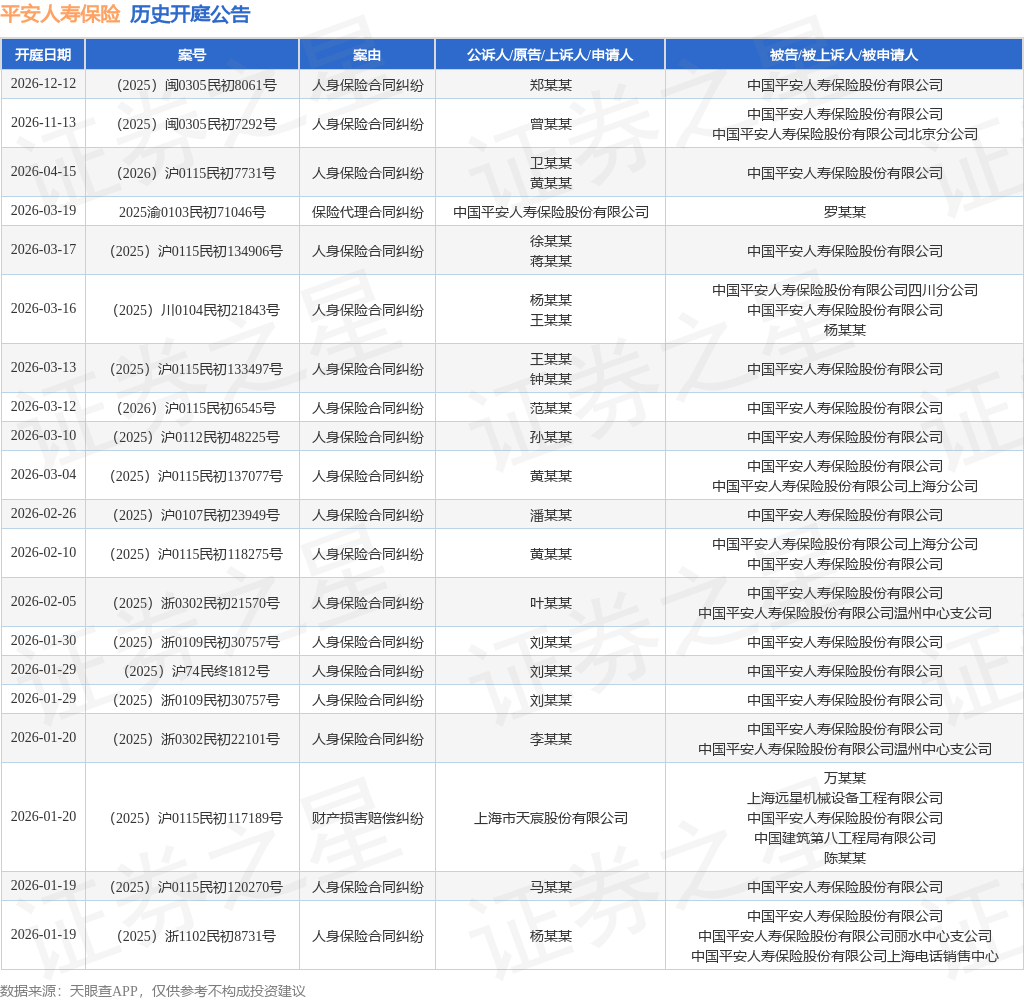The image size is (1024, 1000).
Task: Click date 2026-03-04
Action: coord(43,475)
